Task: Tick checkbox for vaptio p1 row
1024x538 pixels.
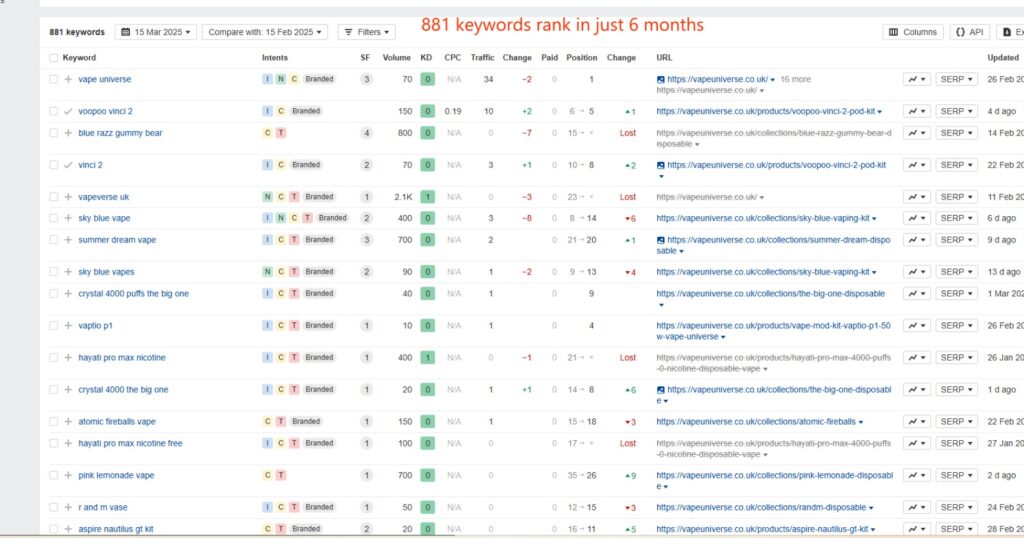Action: (54, 325)
